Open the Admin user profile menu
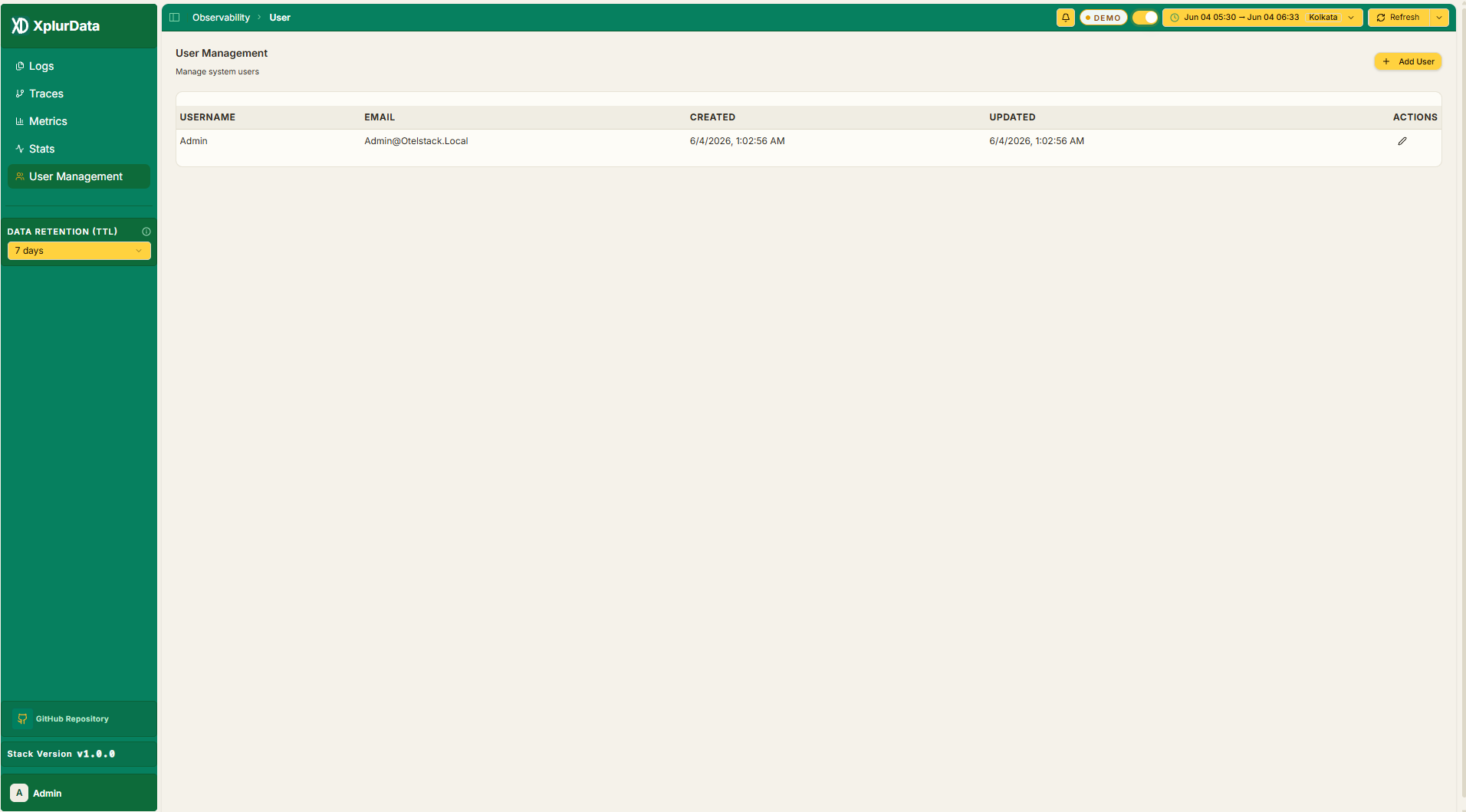The width and height of the screenshot is (1466, 812). [x=79, y=793]
